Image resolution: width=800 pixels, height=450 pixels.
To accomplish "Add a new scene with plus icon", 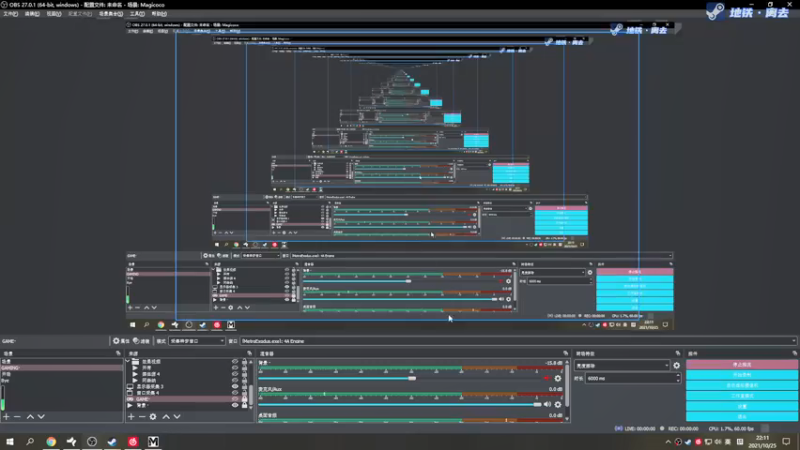I will coord(6,417).
